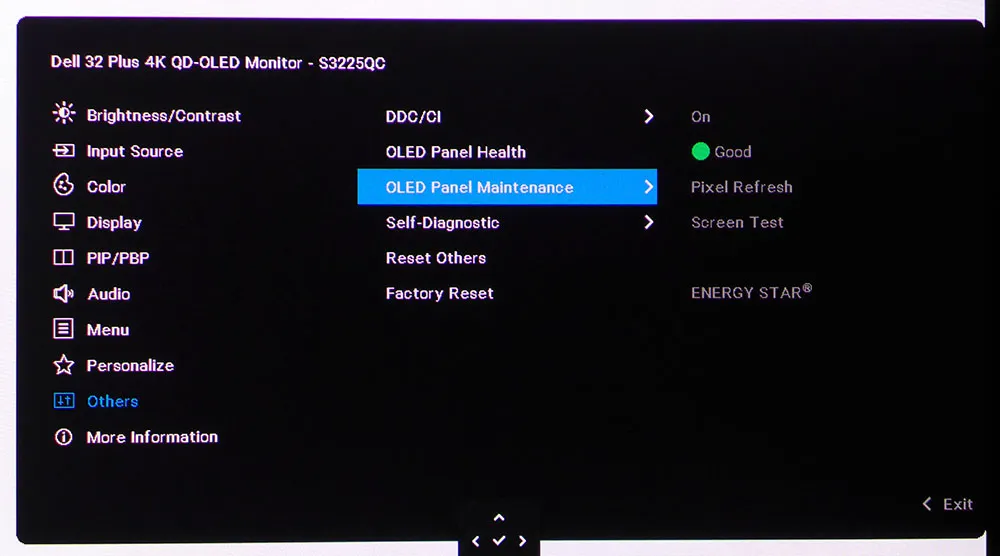
Task: Choose Reset Others
Action: (x=436, y=258)
